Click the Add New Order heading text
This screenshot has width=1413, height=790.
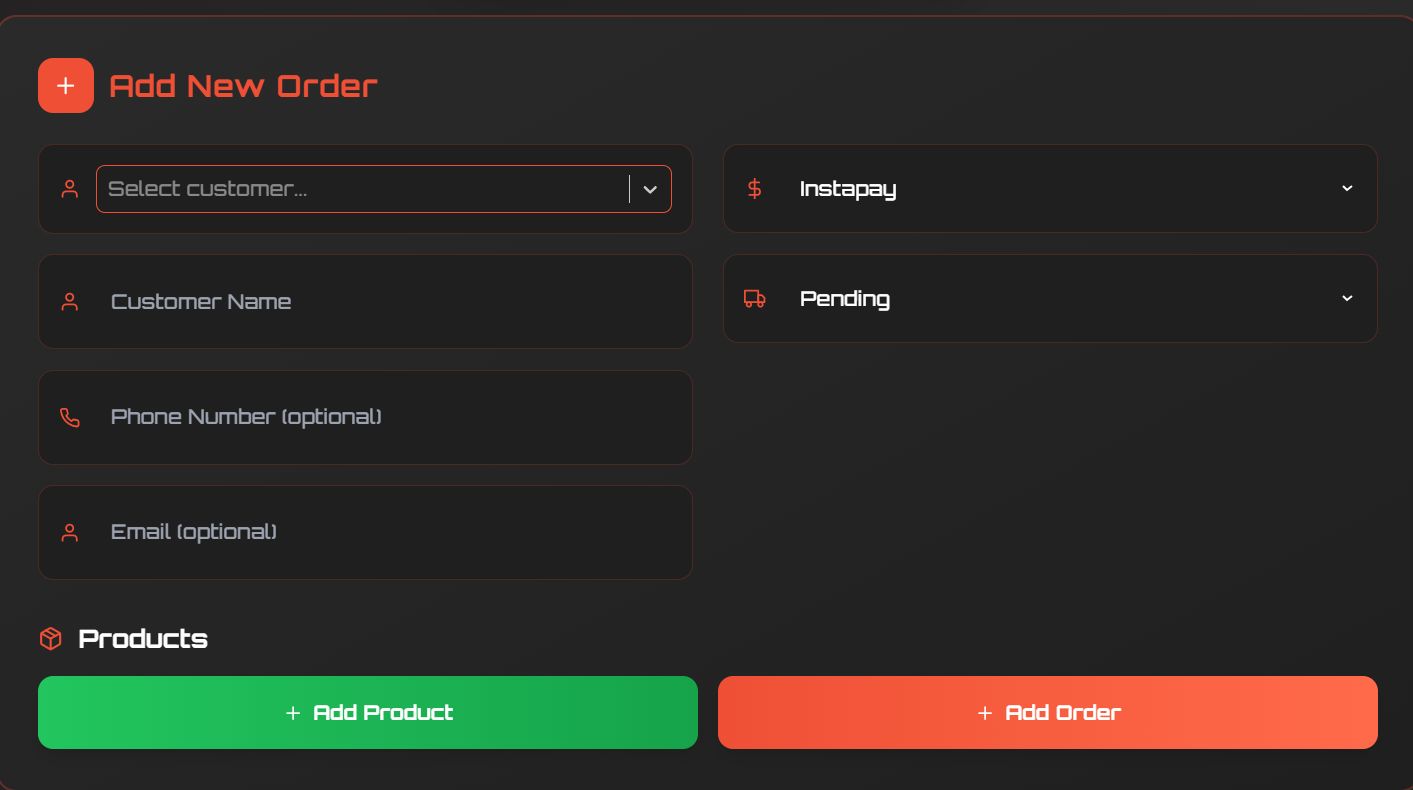pyautogui.click(x=243, y=86)
